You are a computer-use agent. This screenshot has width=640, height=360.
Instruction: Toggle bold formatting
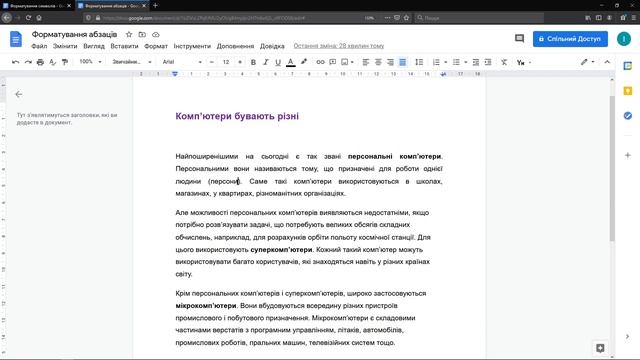pyautogui.click(x=253, y=62)
